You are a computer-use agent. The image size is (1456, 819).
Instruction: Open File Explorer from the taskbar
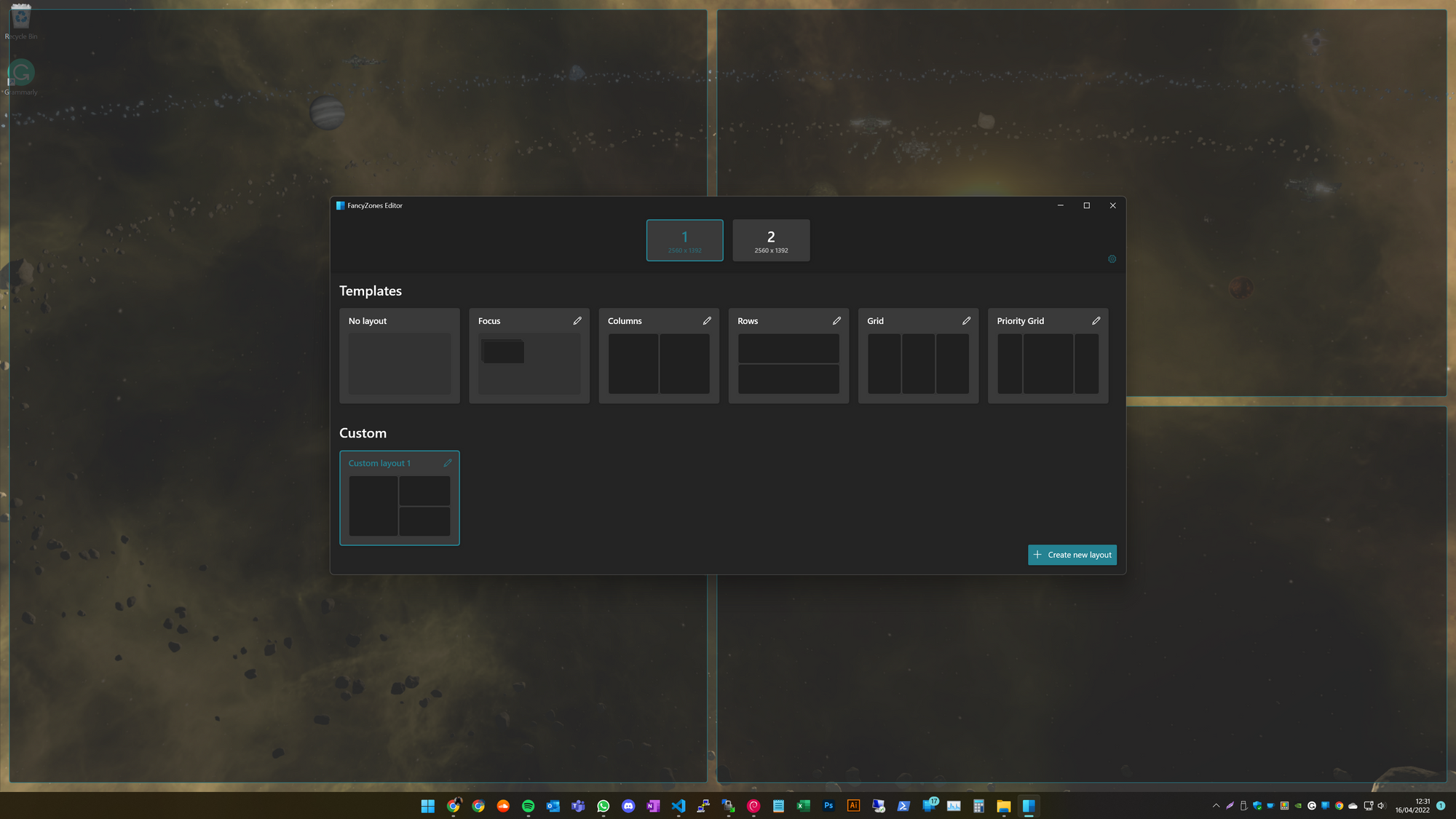click(x=1004, y=806)
